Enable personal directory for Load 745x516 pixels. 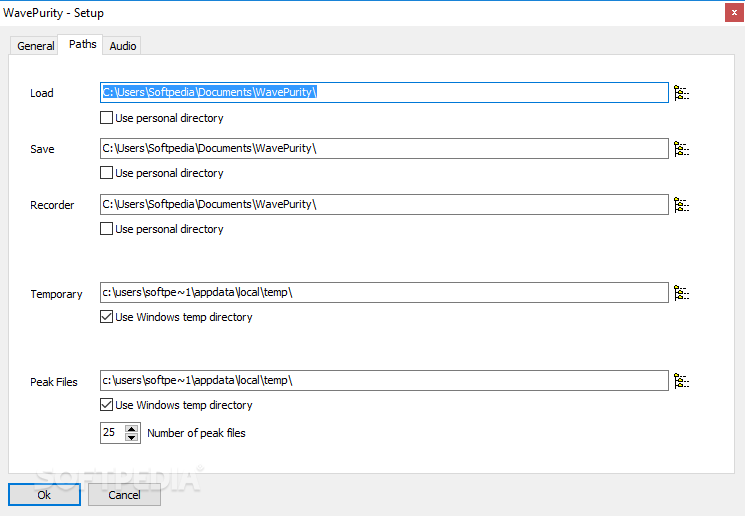click(x=106, y=117)
